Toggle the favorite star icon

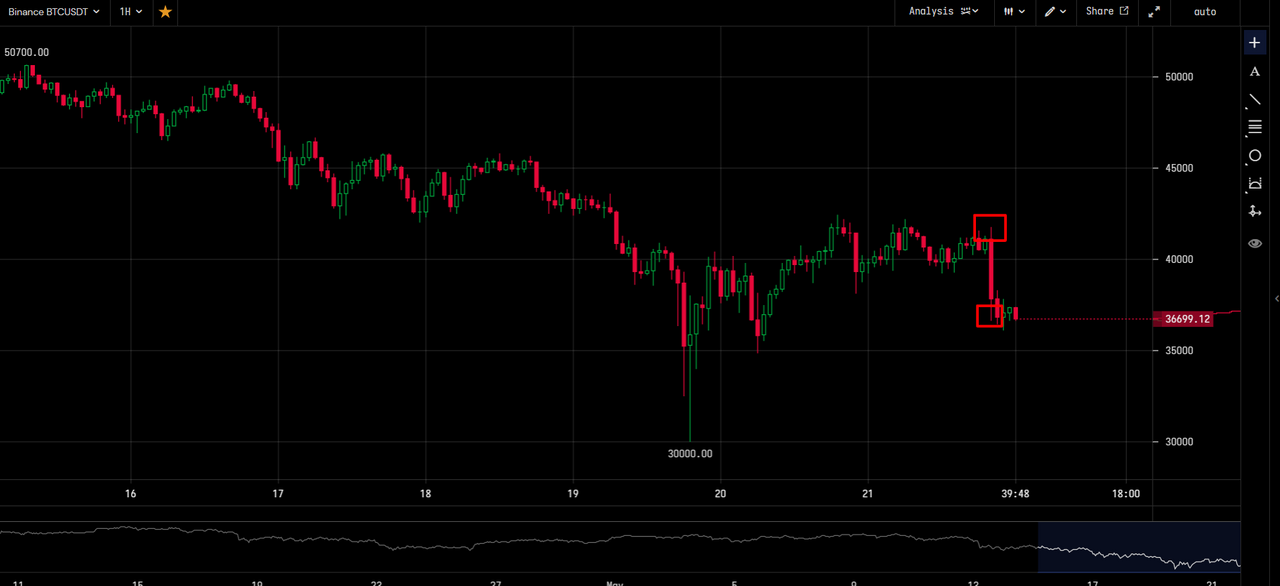(x=165, y=11)
